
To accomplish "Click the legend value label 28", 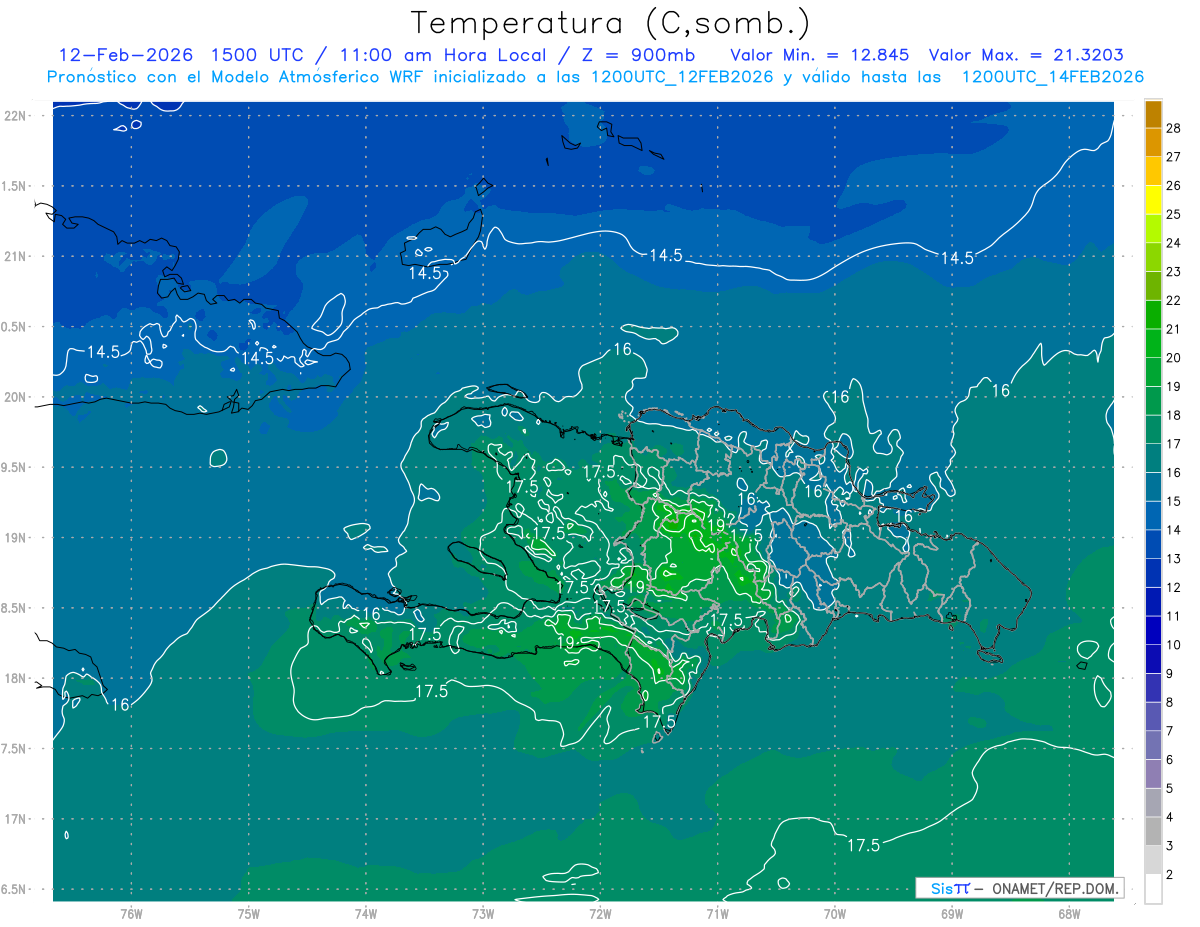I will coord(1174,128).
